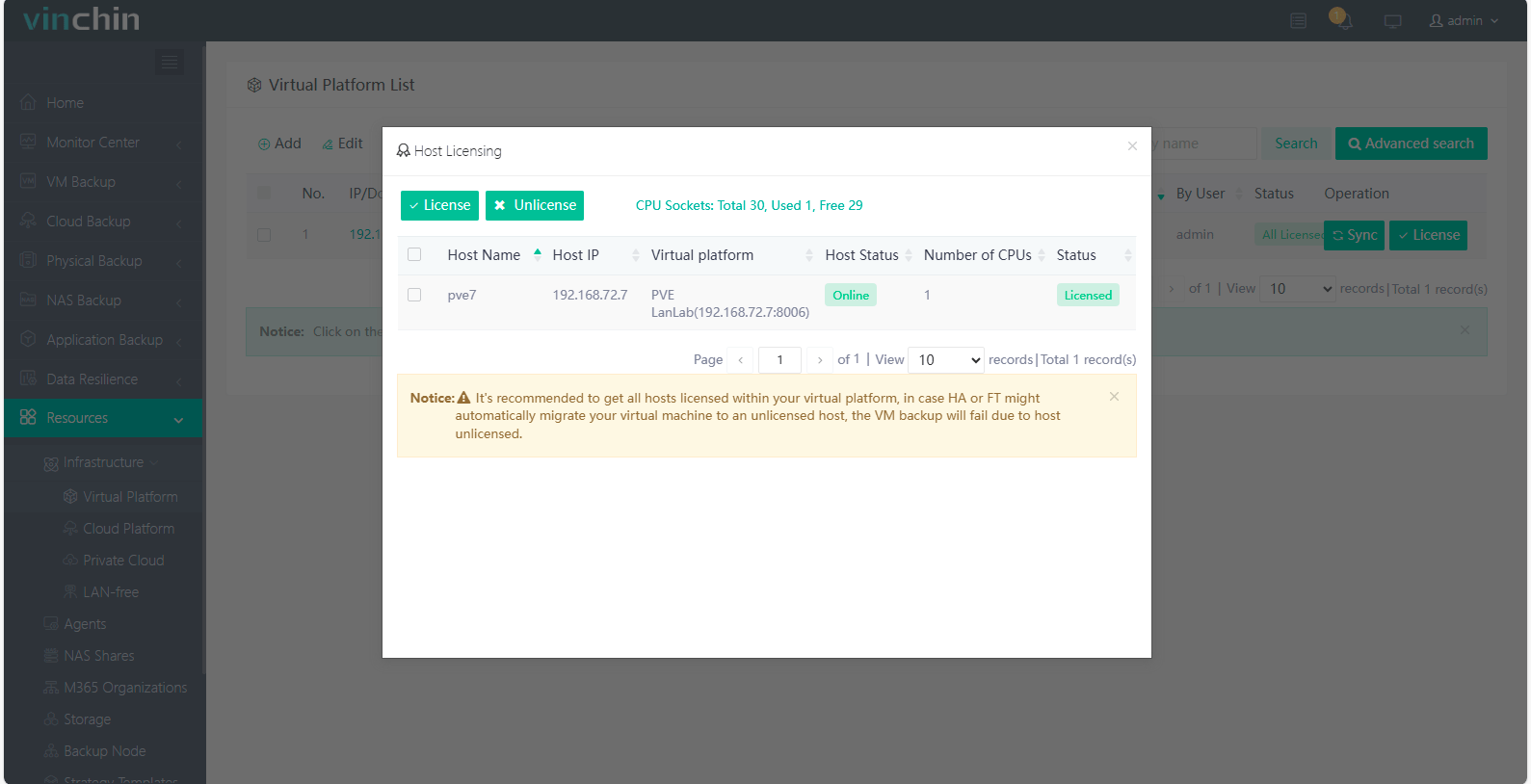Image resolution: width=1531 pixels, height=784 pixels.
Task: Dismiss the background Notice banner
Action: coord(1465,330)
